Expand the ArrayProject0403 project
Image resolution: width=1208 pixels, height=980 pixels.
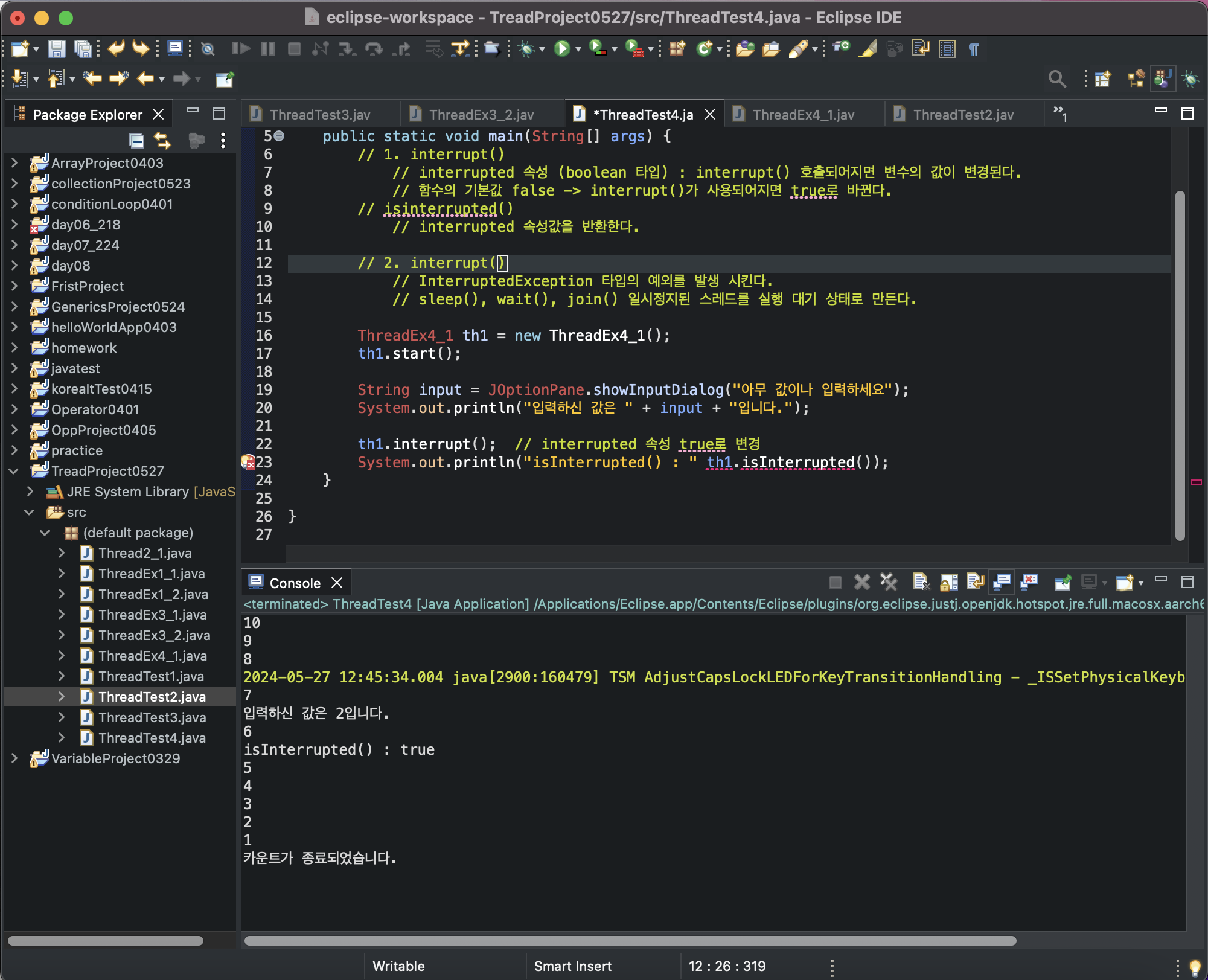pos(14,163)
